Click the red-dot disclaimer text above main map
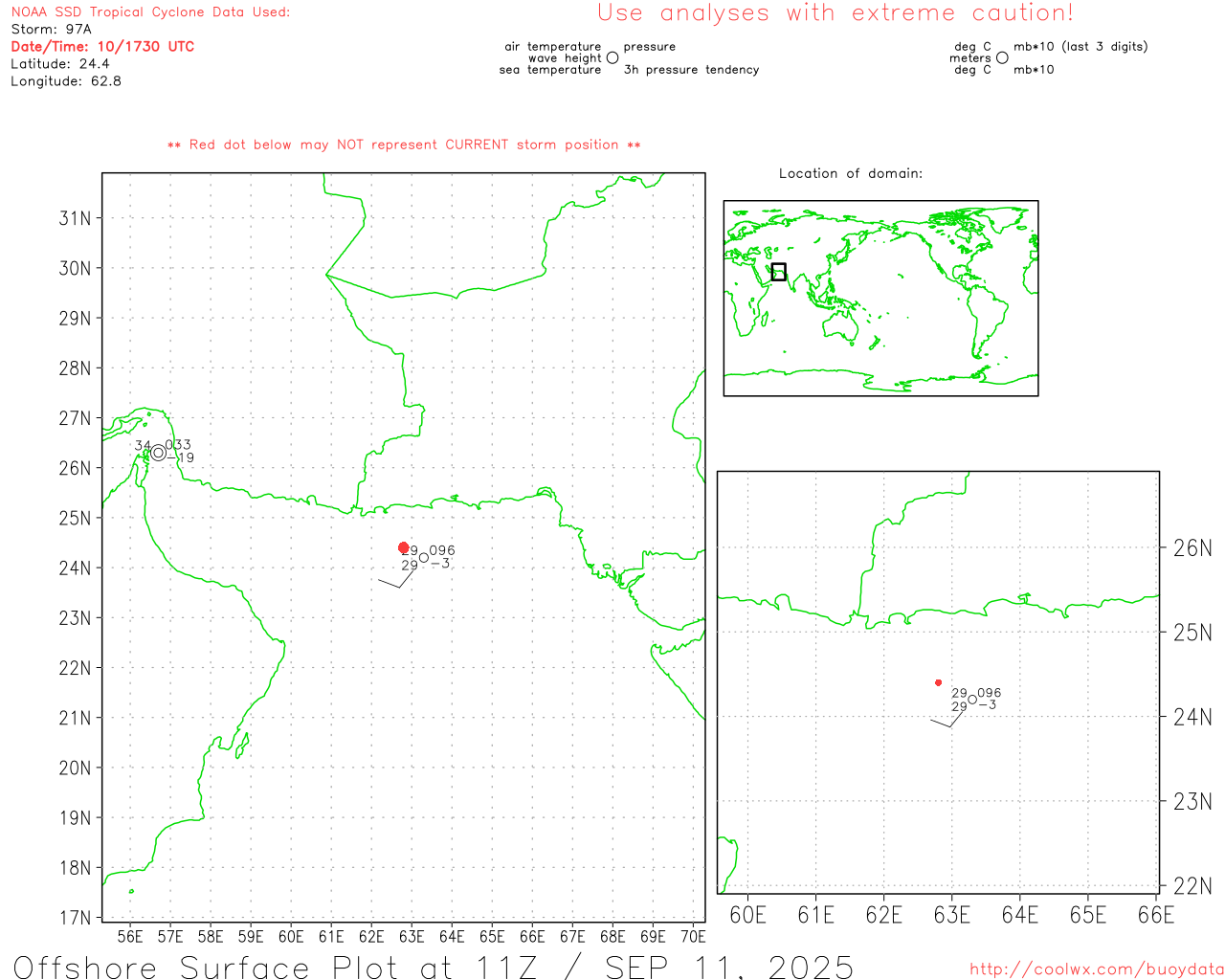Viewport: 1225px width, 980px height. click(404, 145)
